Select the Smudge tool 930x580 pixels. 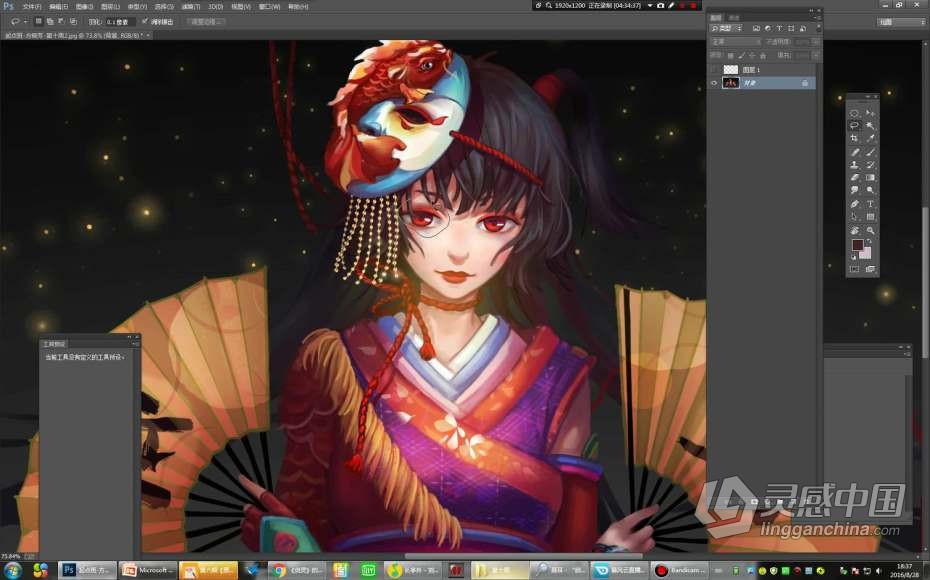(855, 190)
